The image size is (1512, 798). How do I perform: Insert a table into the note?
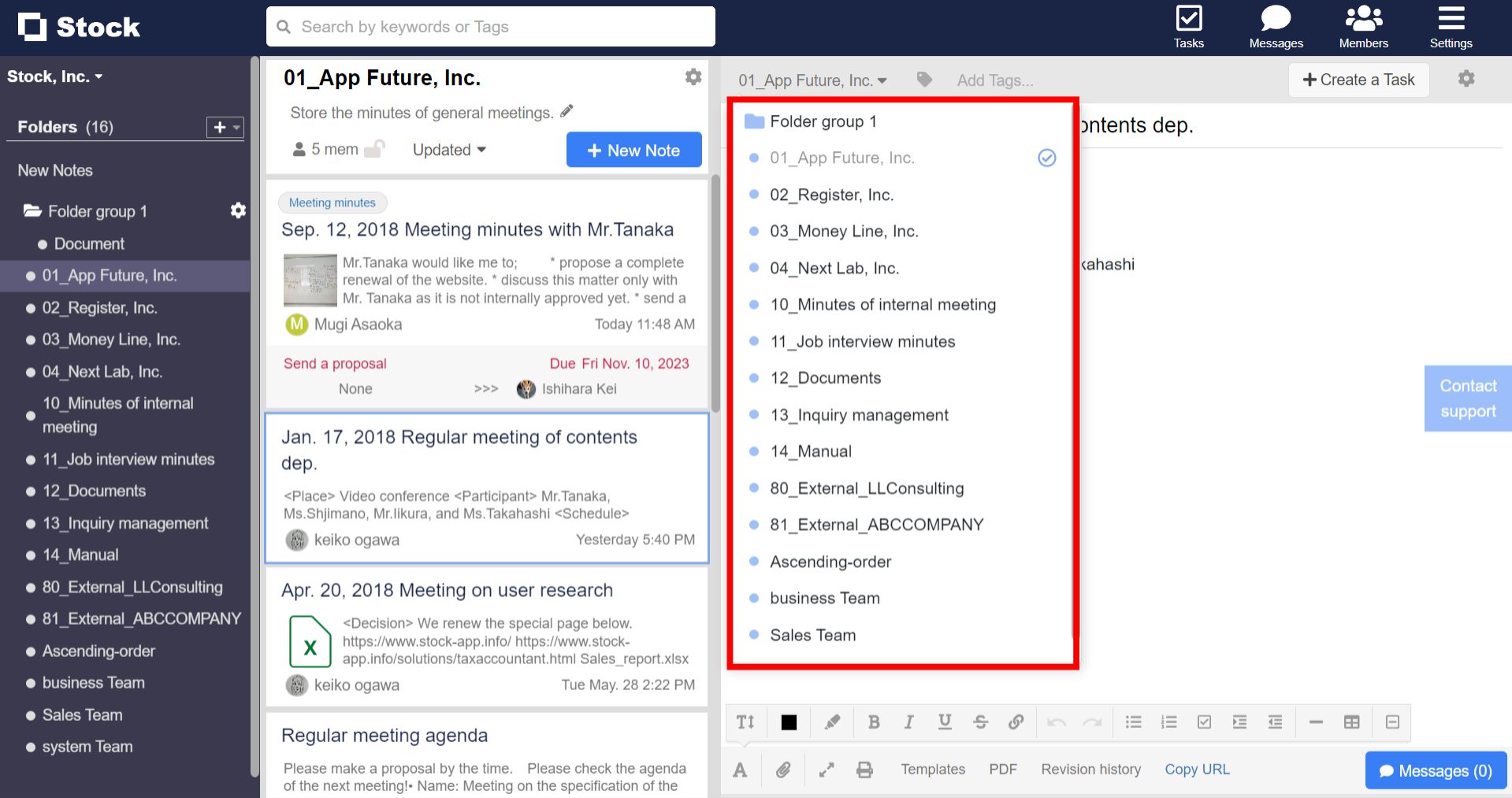point(1352,722)
